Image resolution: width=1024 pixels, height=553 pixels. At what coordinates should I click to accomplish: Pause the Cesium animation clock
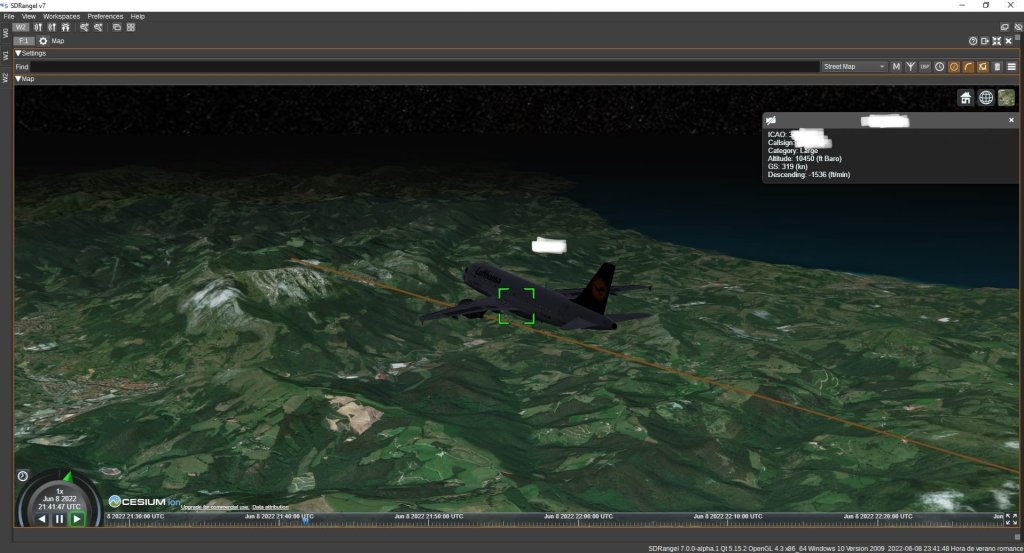click(x=59, y=519)
